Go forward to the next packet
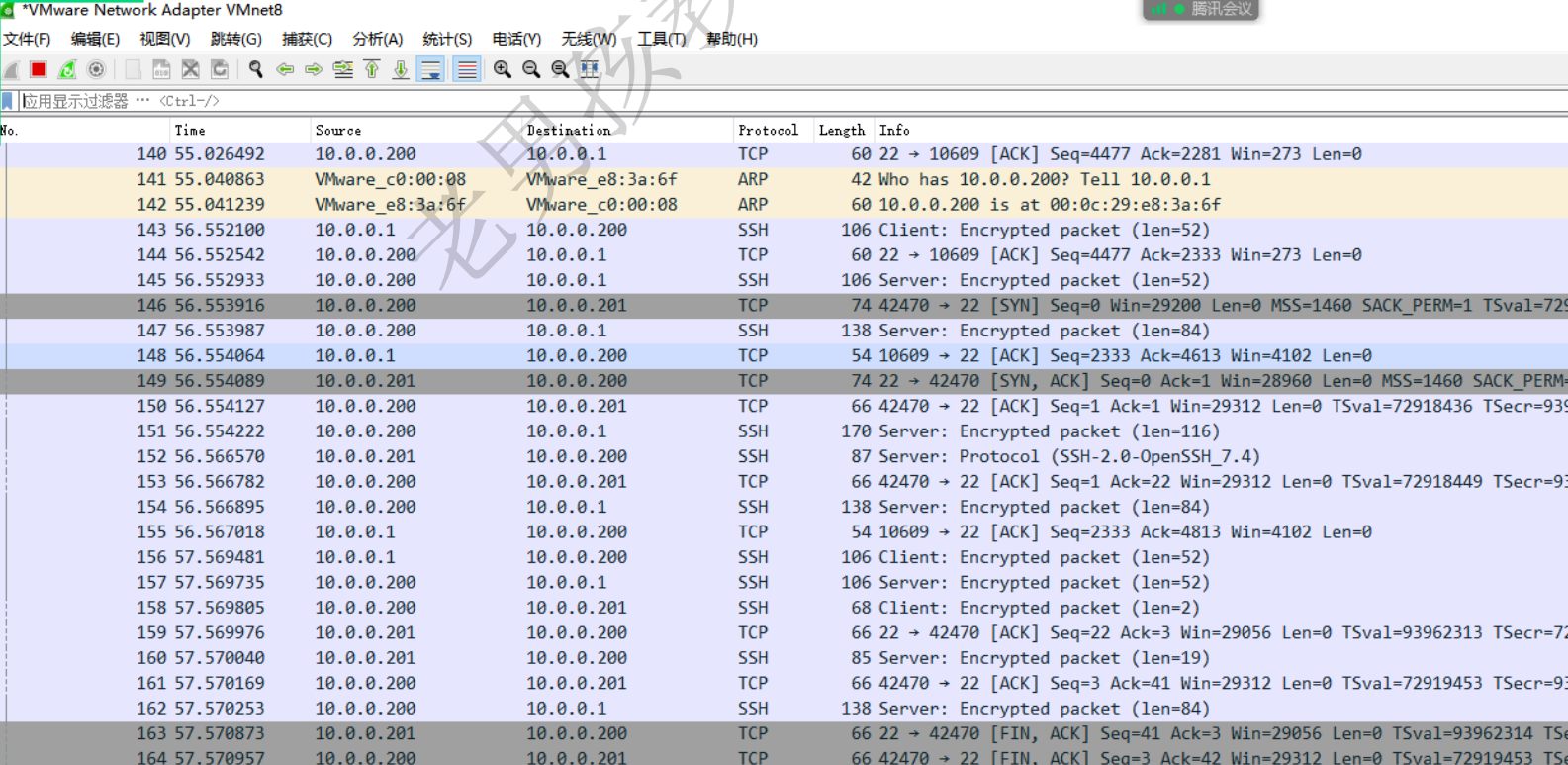This screenshot has width=1568, height=765. (314, 69)
